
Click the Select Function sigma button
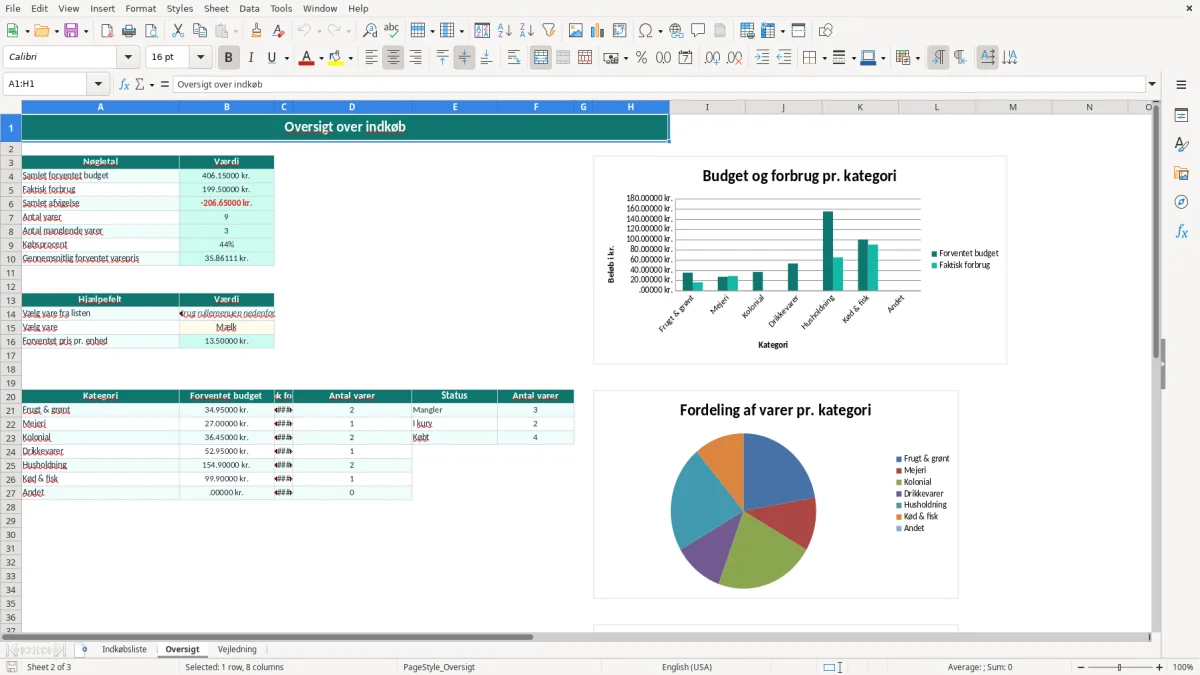[139, 84]
